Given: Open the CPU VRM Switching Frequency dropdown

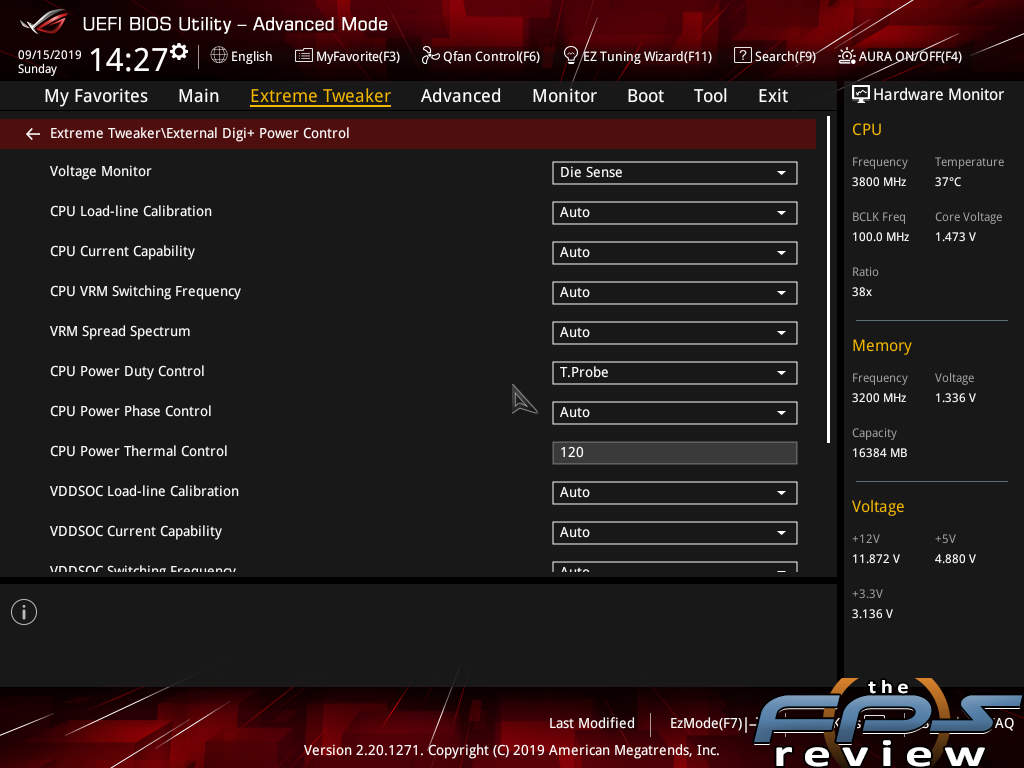Looking at the screenshot, I should coord(675,293).
